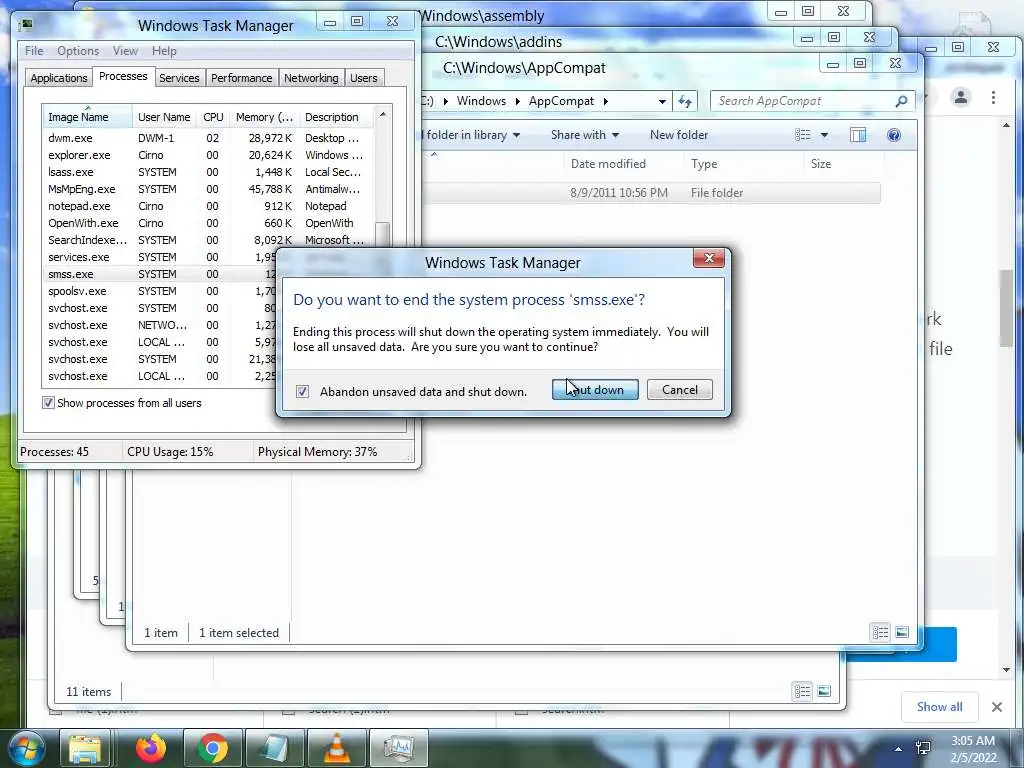The width and height of the screenshot is (1024, 768).
Task: Click the Chrome page vertical scrollbar thumb
Action: click(x=1006, y=307)
